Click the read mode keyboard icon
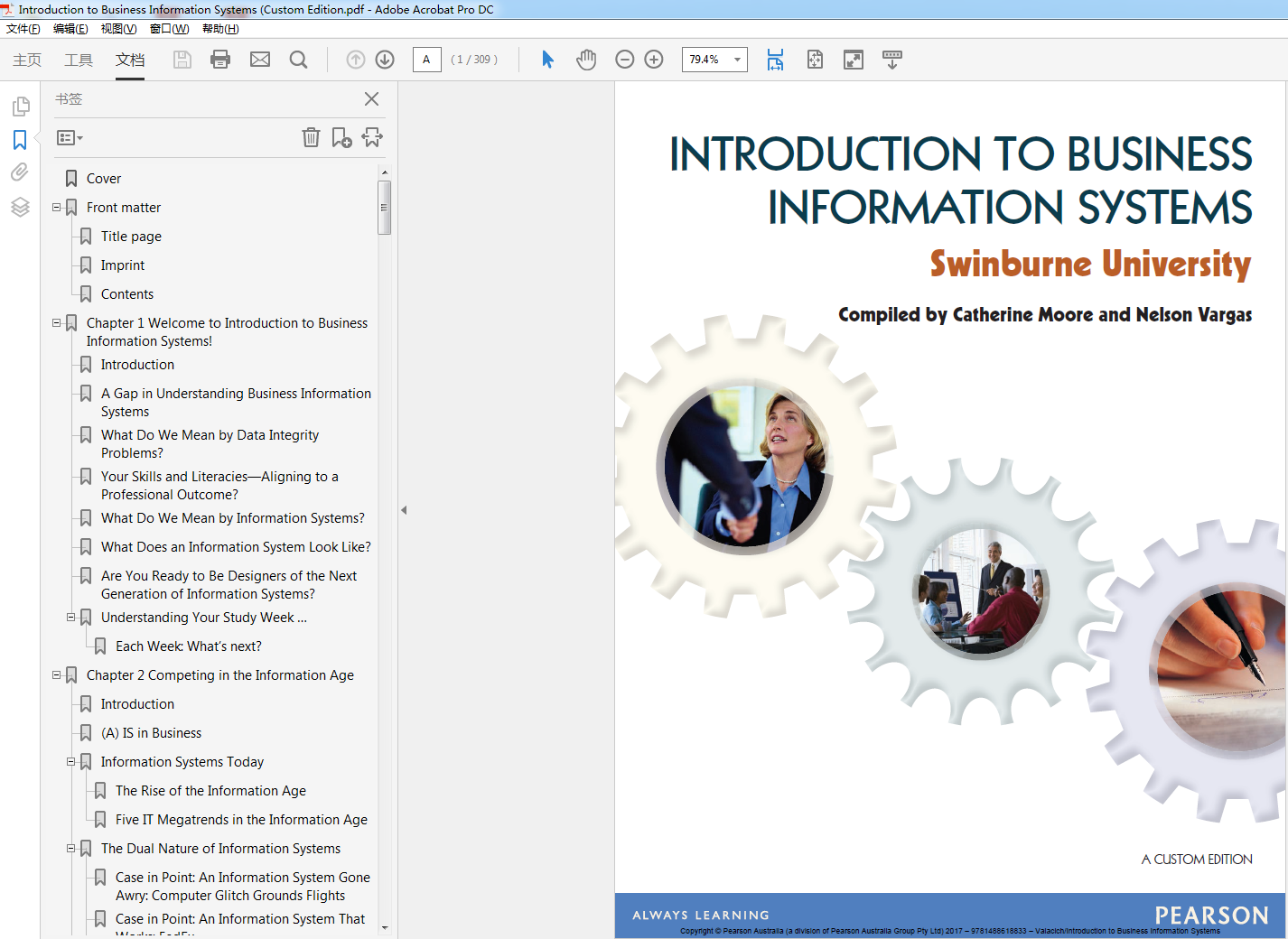Screen dimensions: 1288x939 pos(891,60)
